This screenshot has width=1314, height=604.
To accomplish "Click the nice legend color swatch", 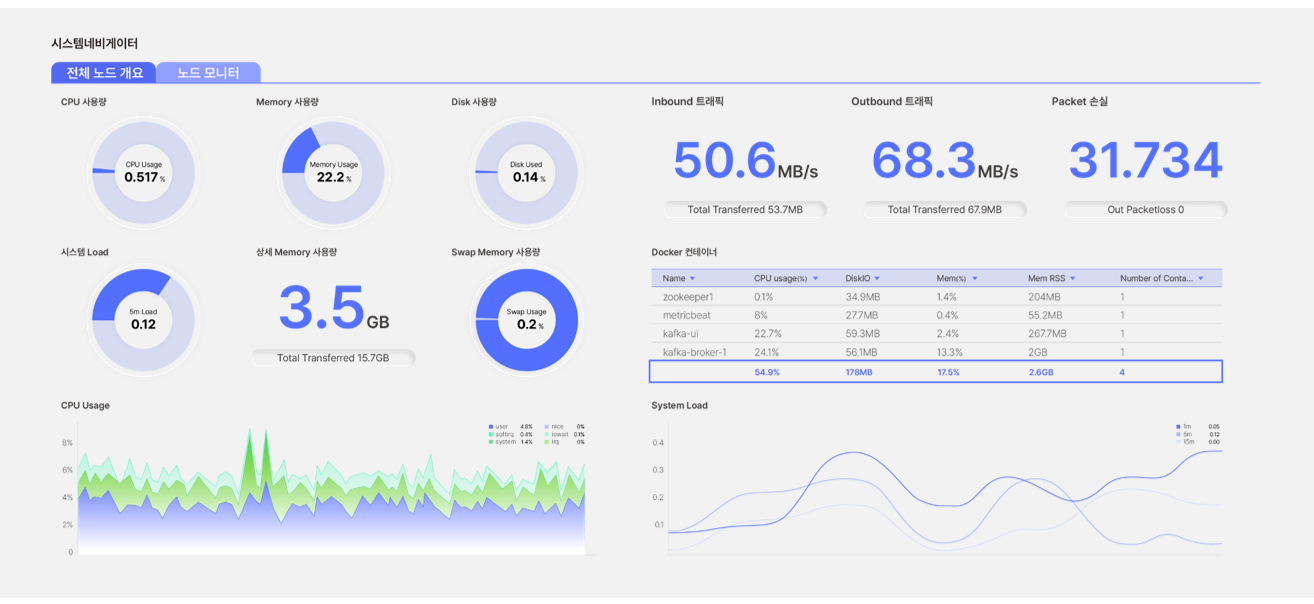I will tap(546, 427).
